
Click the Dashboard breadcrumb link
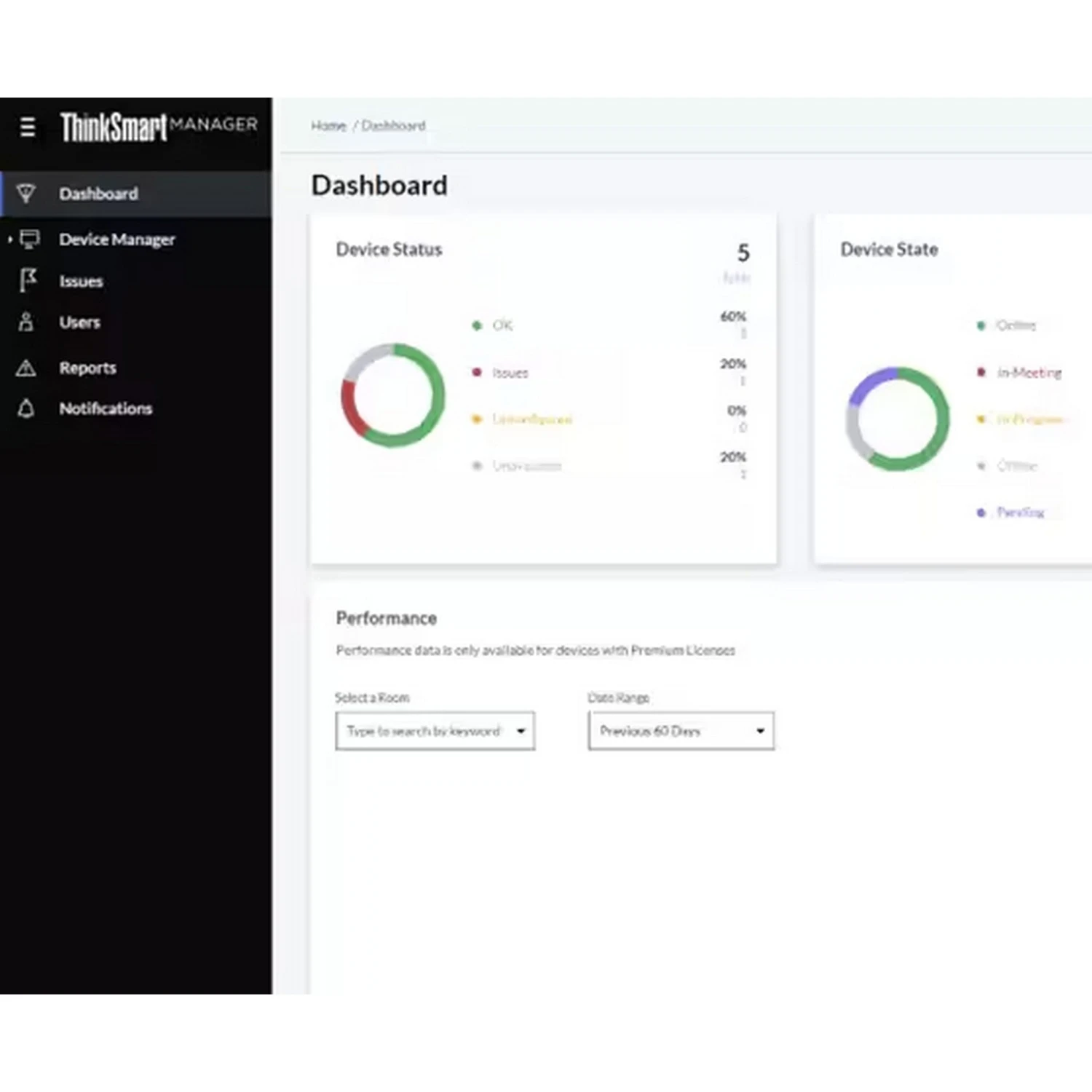pos(393,126)
